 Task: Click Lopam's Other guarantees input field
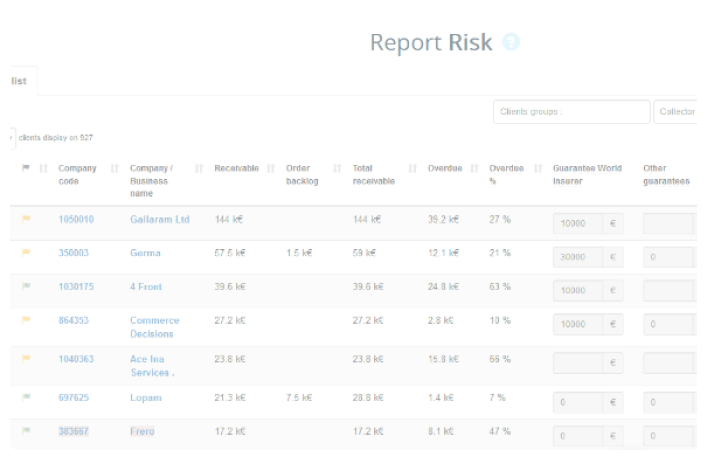668,402
